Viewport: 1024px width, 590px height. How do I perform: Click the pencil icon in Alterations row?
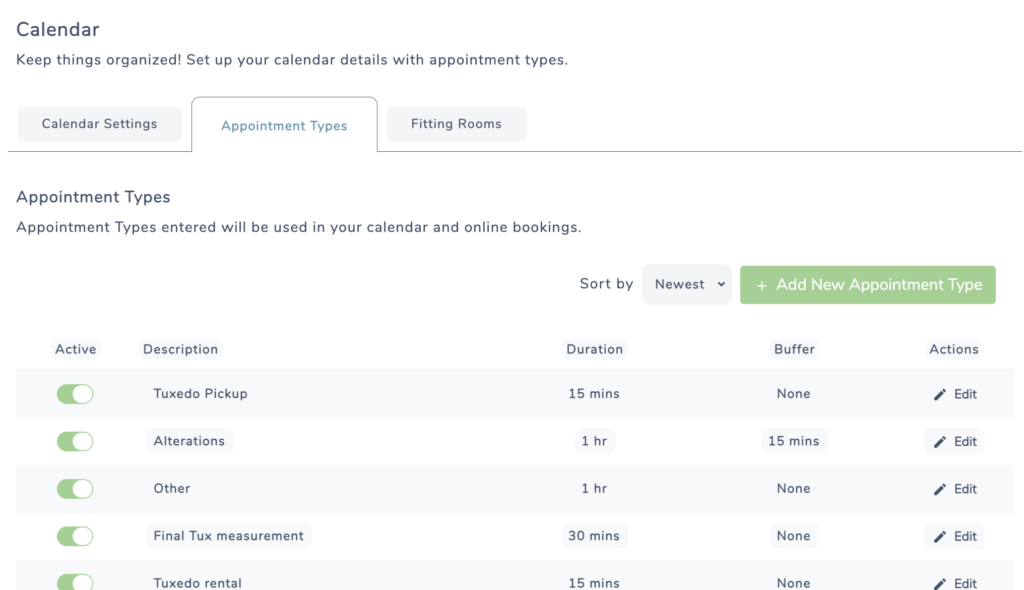(940, 442)
